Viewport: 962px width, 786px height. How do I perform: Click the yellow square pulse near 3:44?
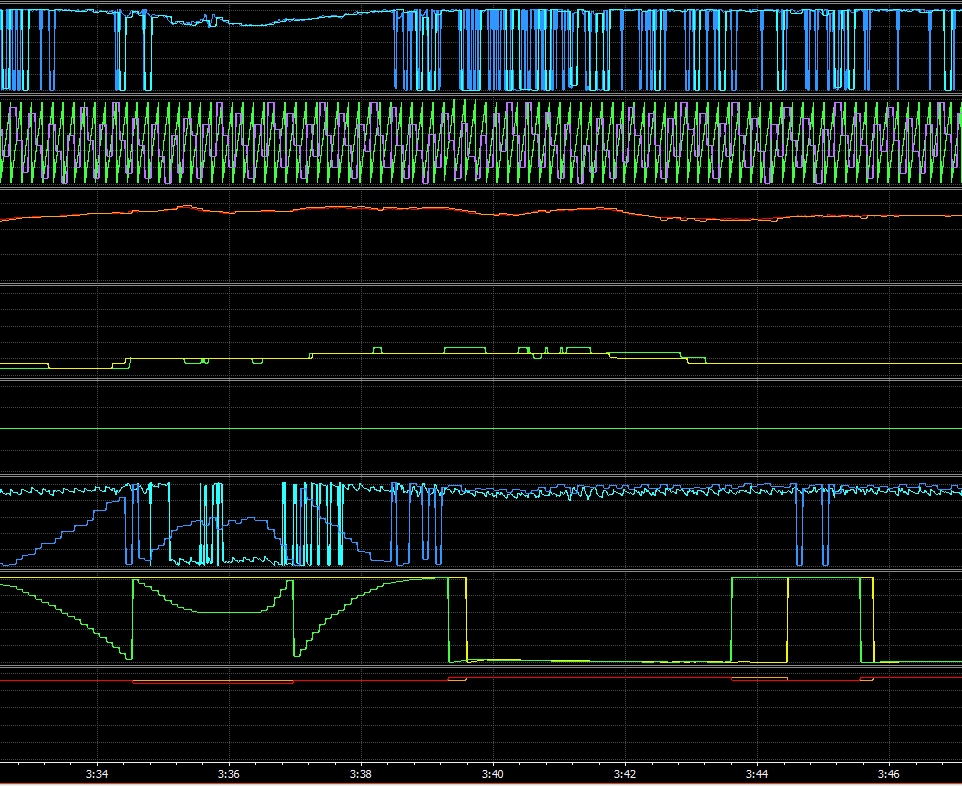coord(788,620)
